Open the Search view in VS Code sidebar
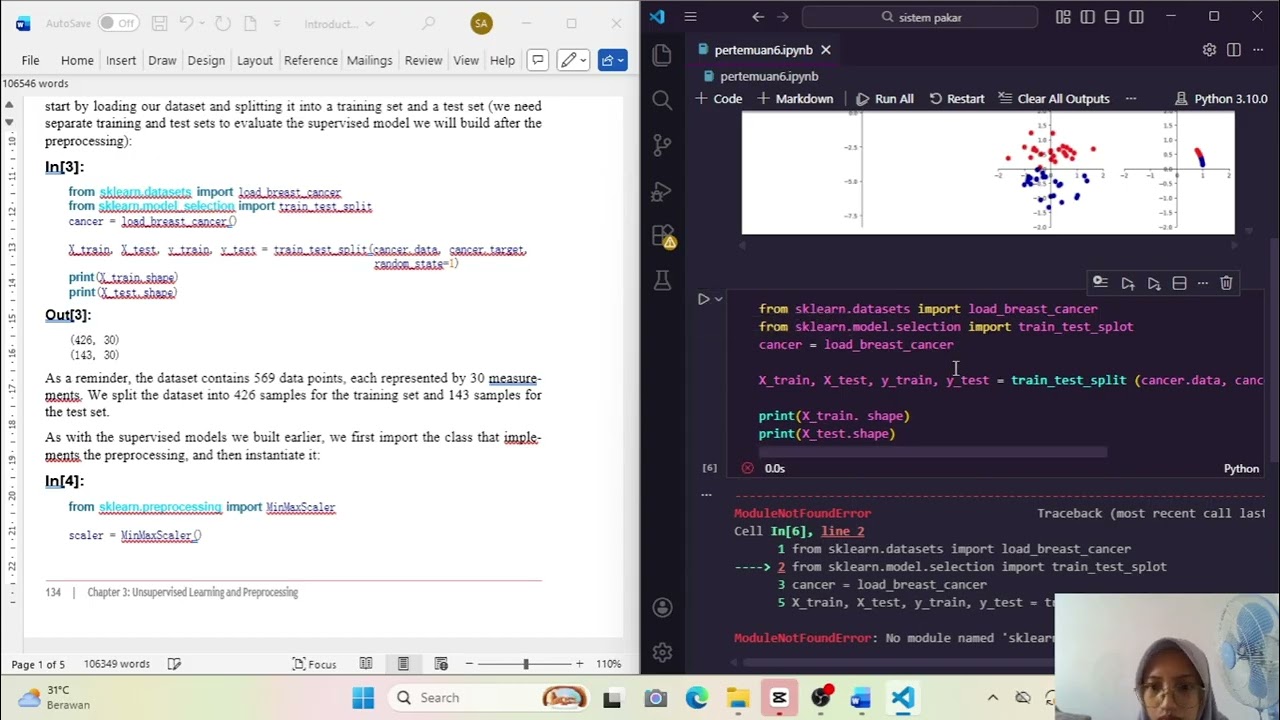 pyautogui.click(x=662, y=100)
